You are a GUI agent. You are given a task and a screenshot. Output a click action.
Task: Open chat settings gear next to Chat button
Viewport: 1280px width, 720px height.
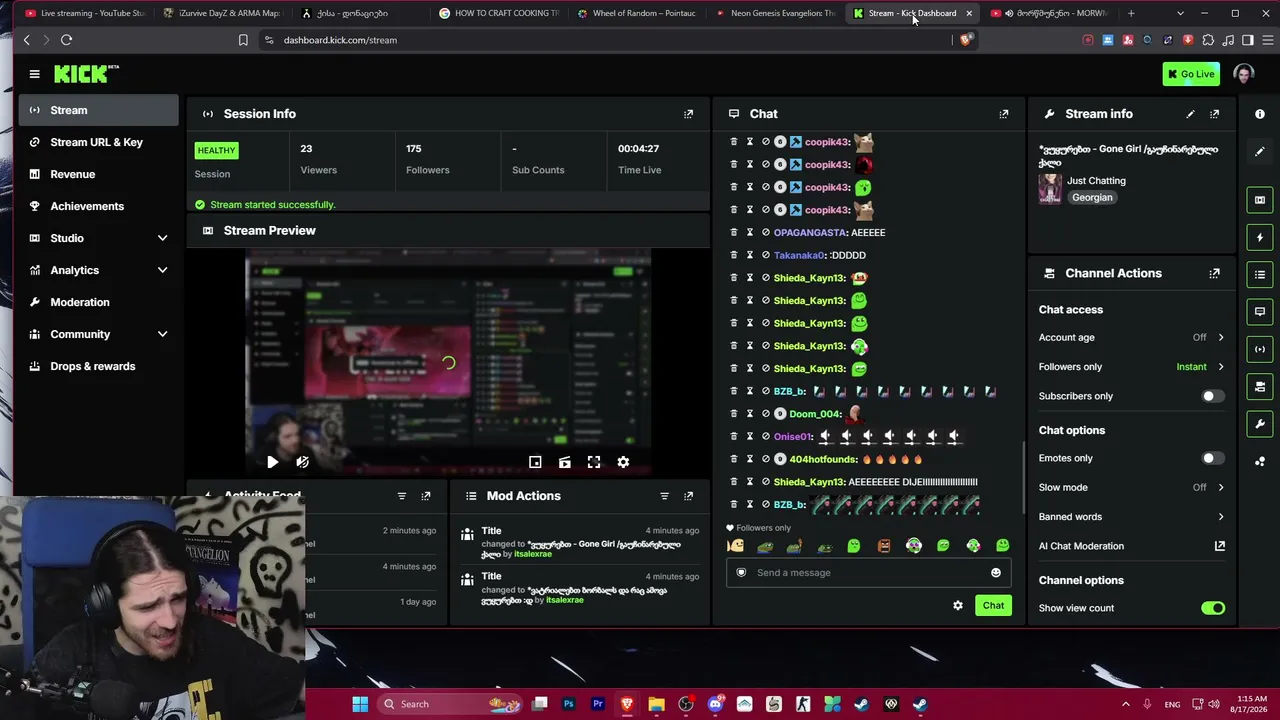pos(958,605)
